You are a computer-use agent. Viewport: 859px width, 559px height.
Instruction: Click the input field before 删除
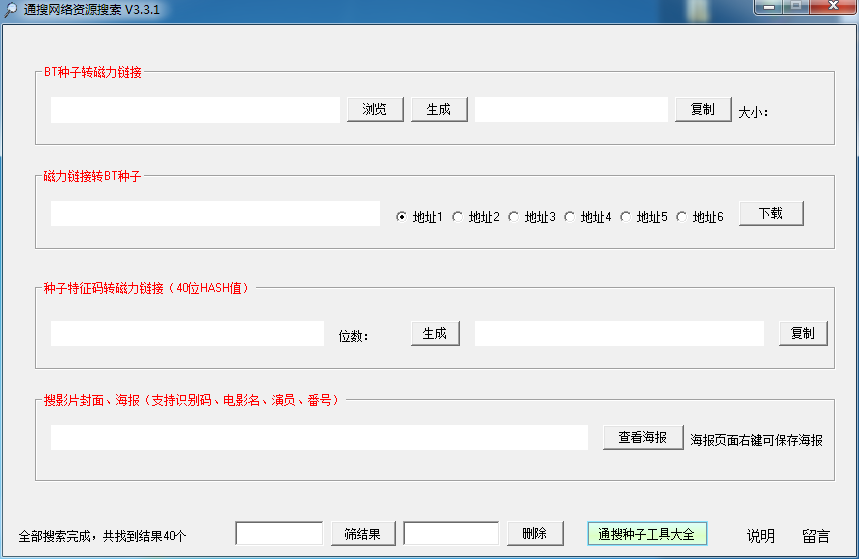(x=451, y=534)
